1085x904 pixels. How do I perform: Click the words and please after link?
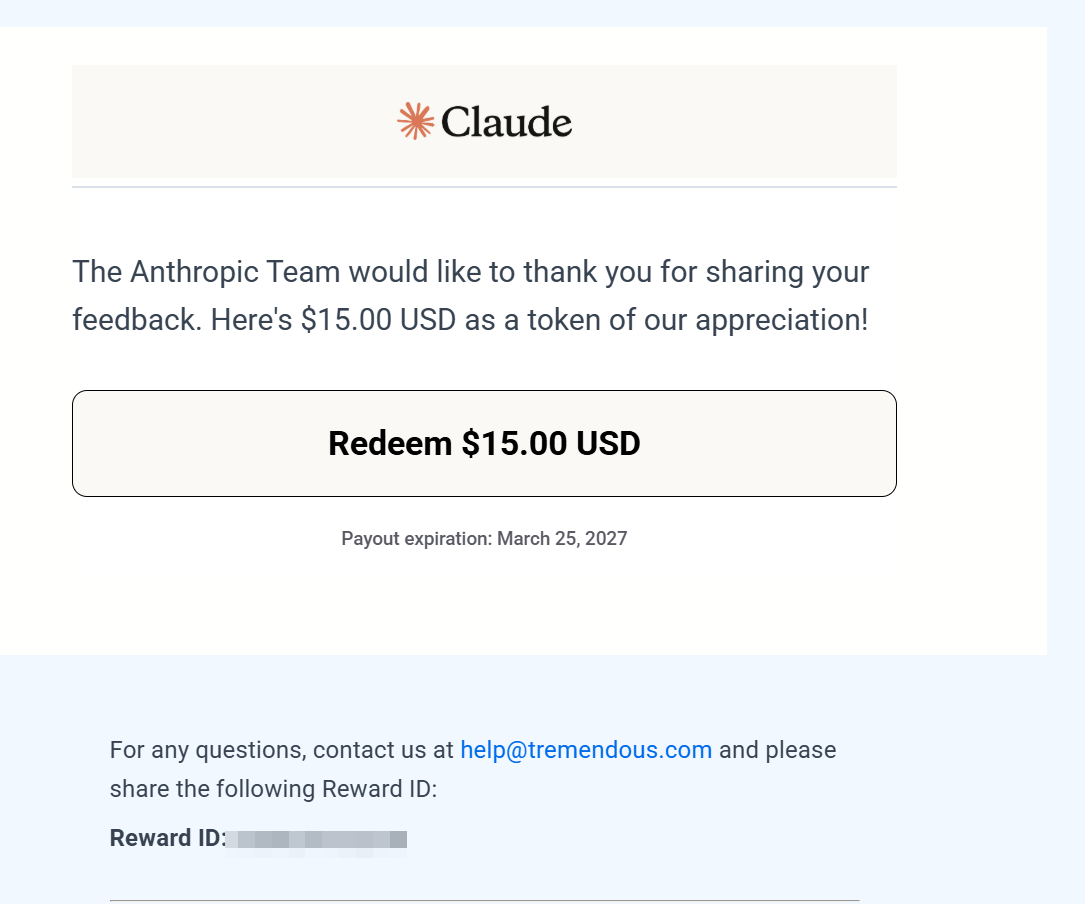pos(778,750)
